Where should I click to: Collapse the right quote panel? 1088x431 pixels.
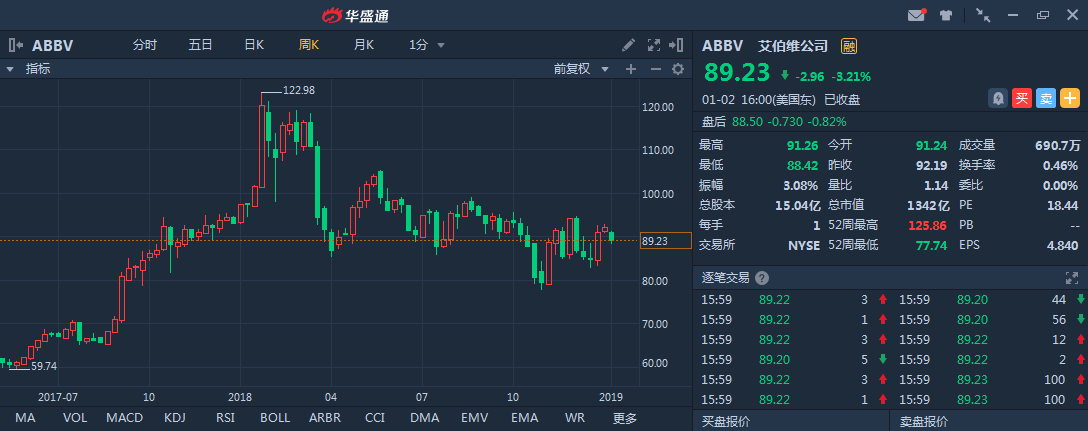pos(679,45)
